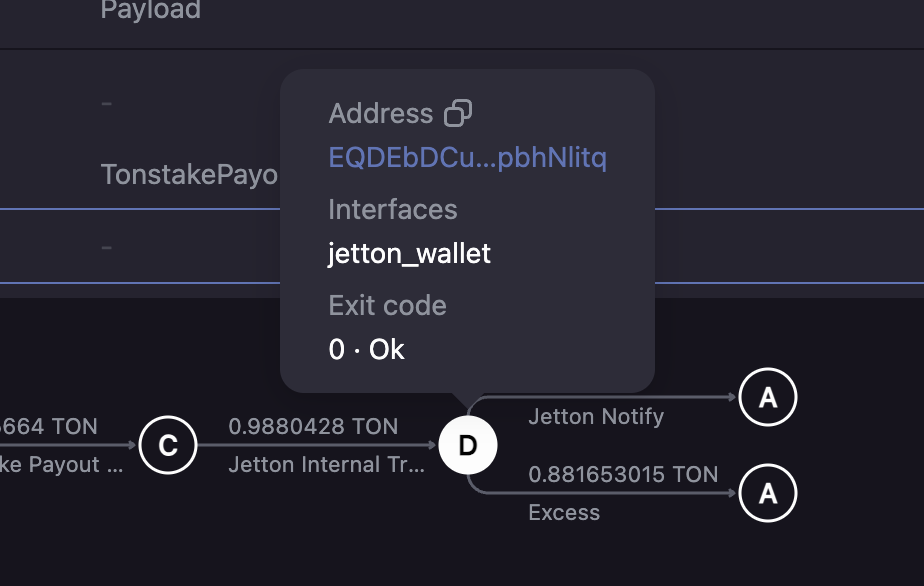
Task: Click the Interfaces heading in the tooltip
Action: 392,209
